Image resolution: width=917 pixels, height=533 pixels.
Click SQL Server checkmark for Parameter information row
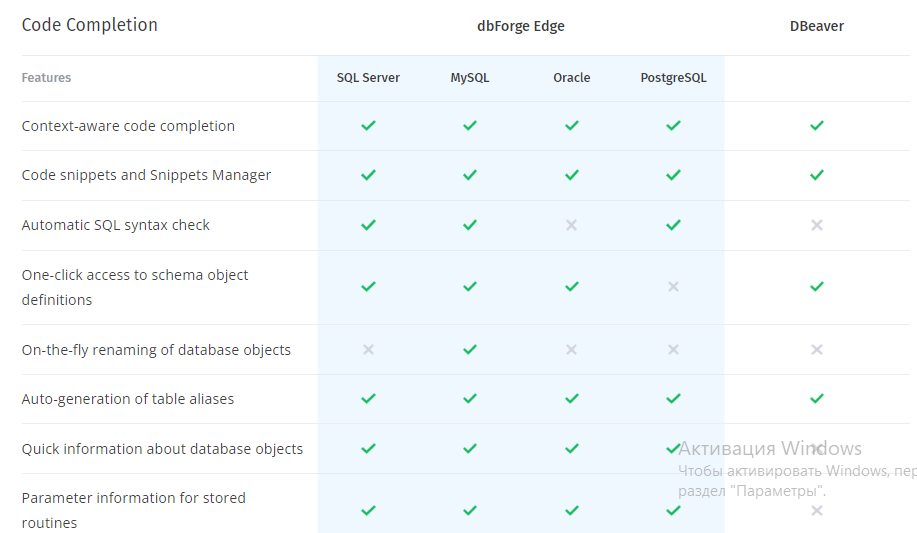pos(368,511)
